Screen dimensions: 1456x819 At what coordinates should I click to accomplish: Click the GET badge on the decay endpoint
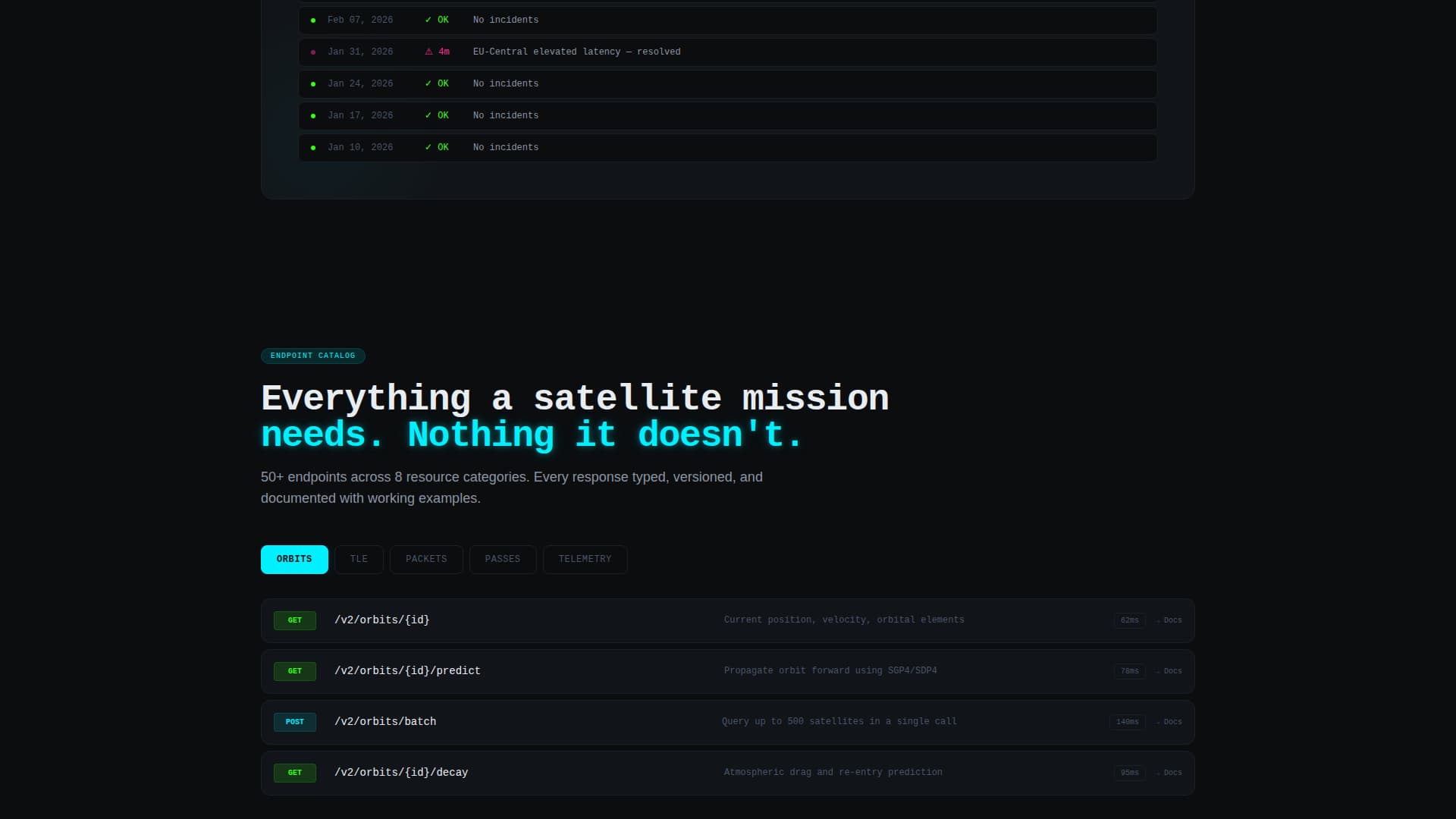click(295, 773)
